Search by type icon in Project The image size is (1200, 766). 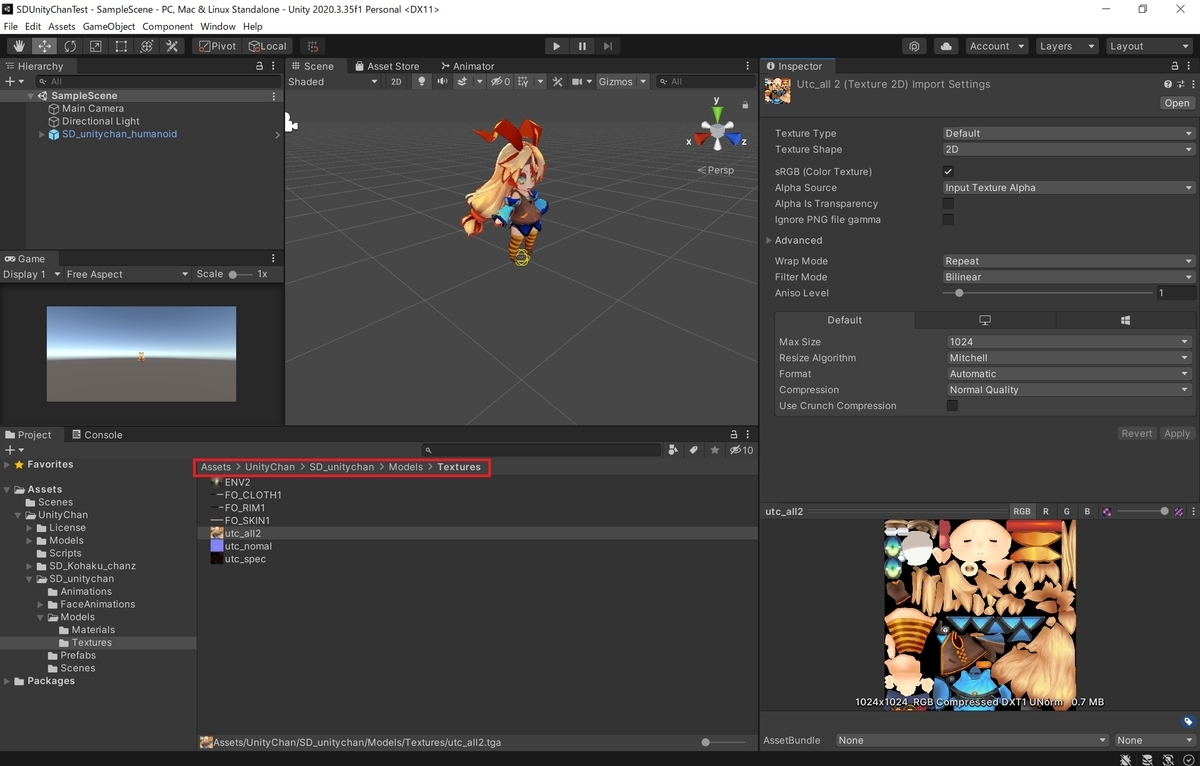click(673, 450)
